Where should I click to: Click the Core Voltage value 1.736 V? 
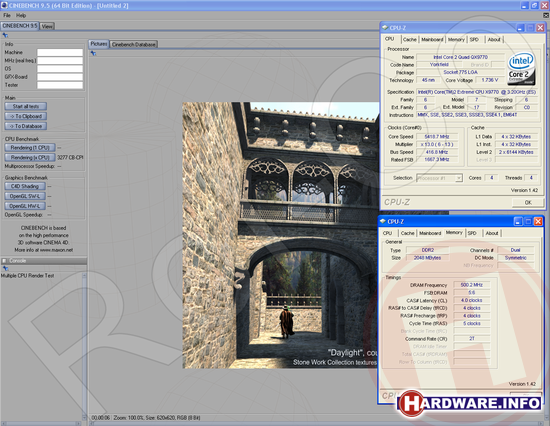click(x=490, y=80)
